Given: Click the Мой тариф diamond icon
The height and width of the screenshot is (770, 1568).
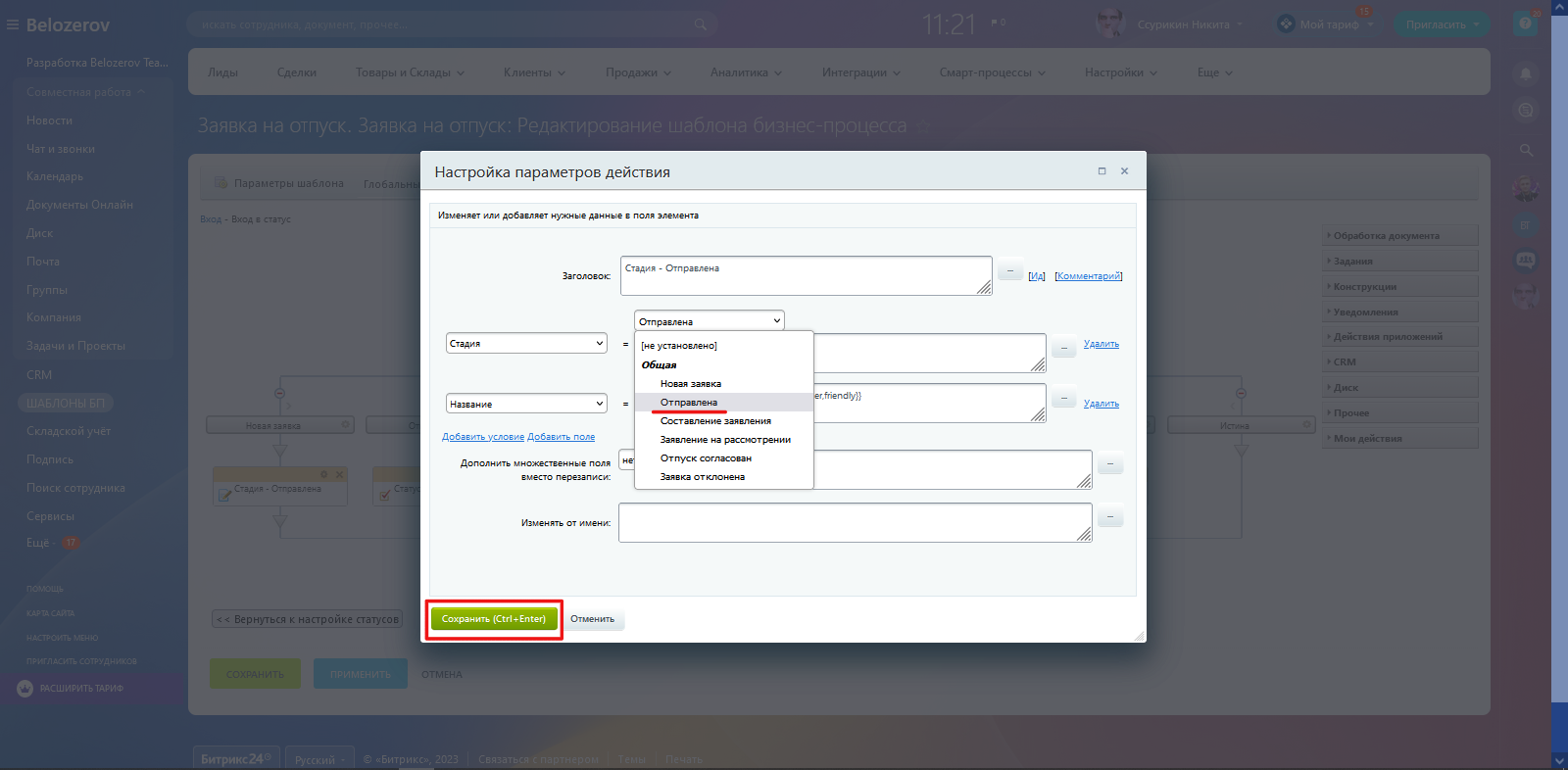Looking at the screenshot, I should 1286,24.
